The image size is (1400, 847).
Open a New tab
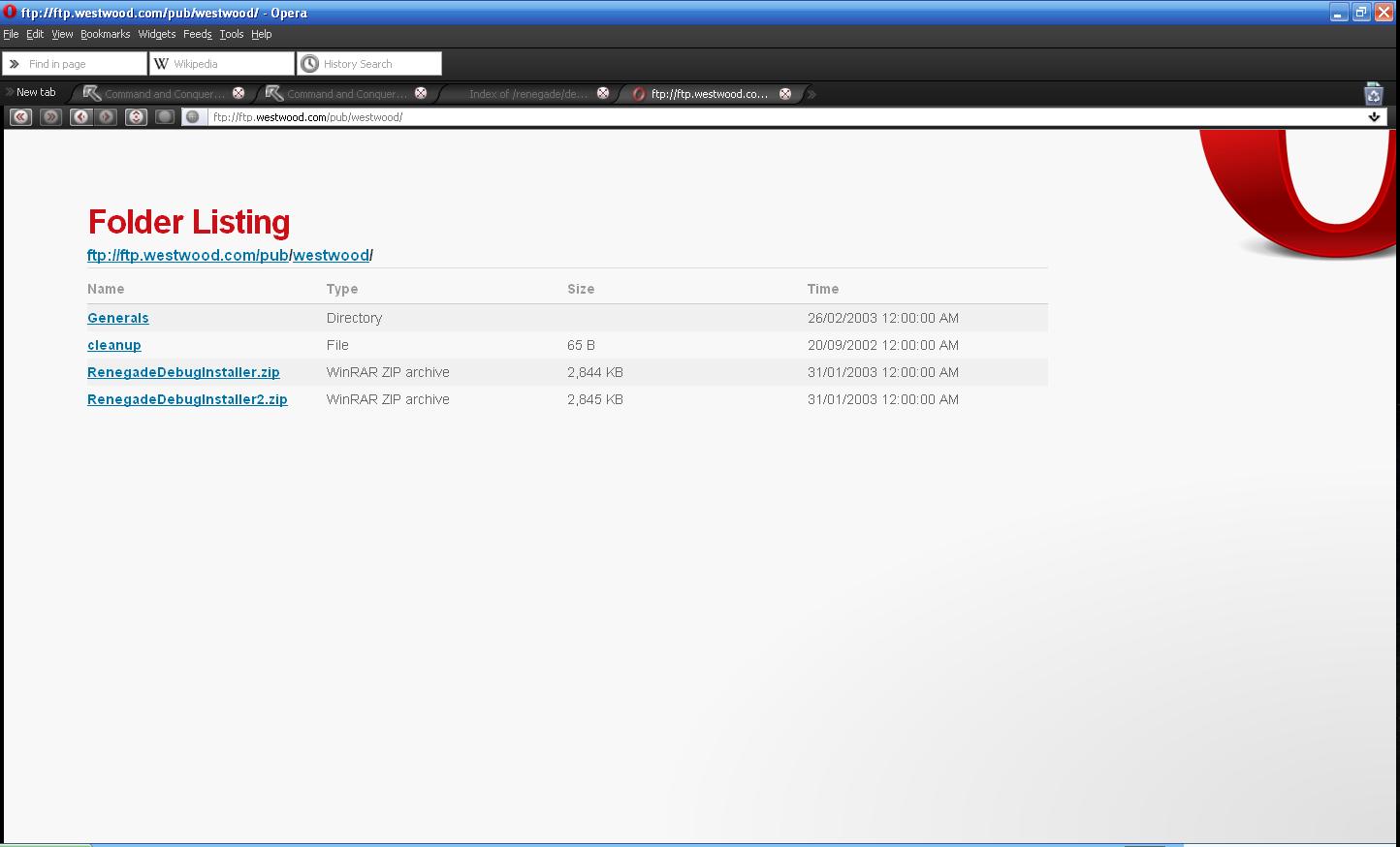(x=36, y=93)
